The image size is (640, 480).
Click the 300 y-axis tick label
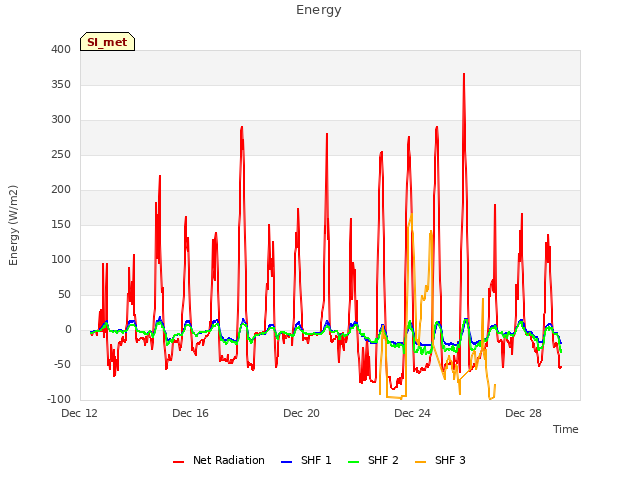click(x=61, y=120)
